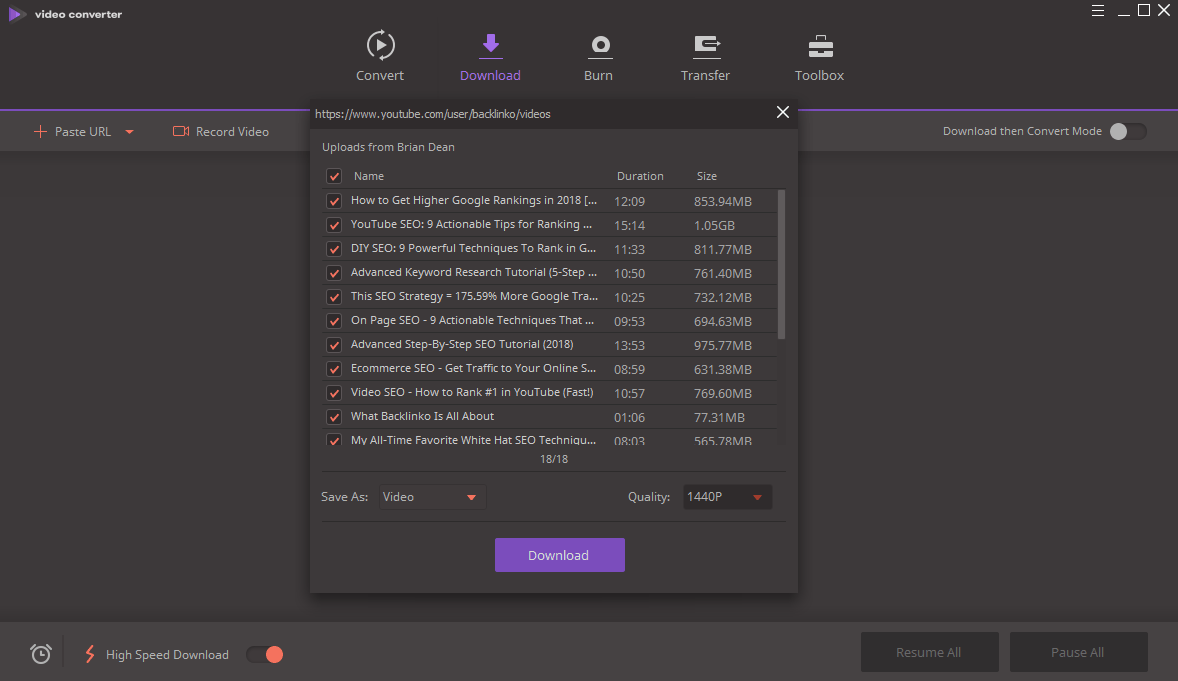Click 'Uploads from Brian Dean' heading
This screenshot has width=1178, height=681.
[x=388, y=147]
